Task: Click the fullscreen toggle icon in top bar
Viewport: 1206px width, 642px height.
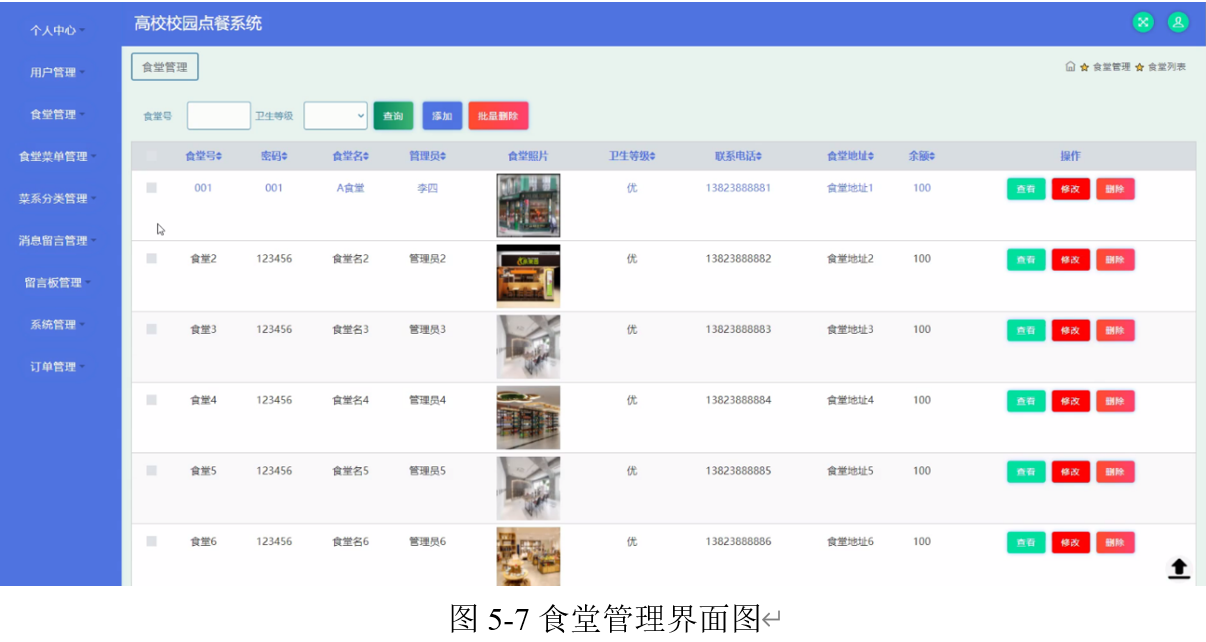Action: click(1143, 21)
